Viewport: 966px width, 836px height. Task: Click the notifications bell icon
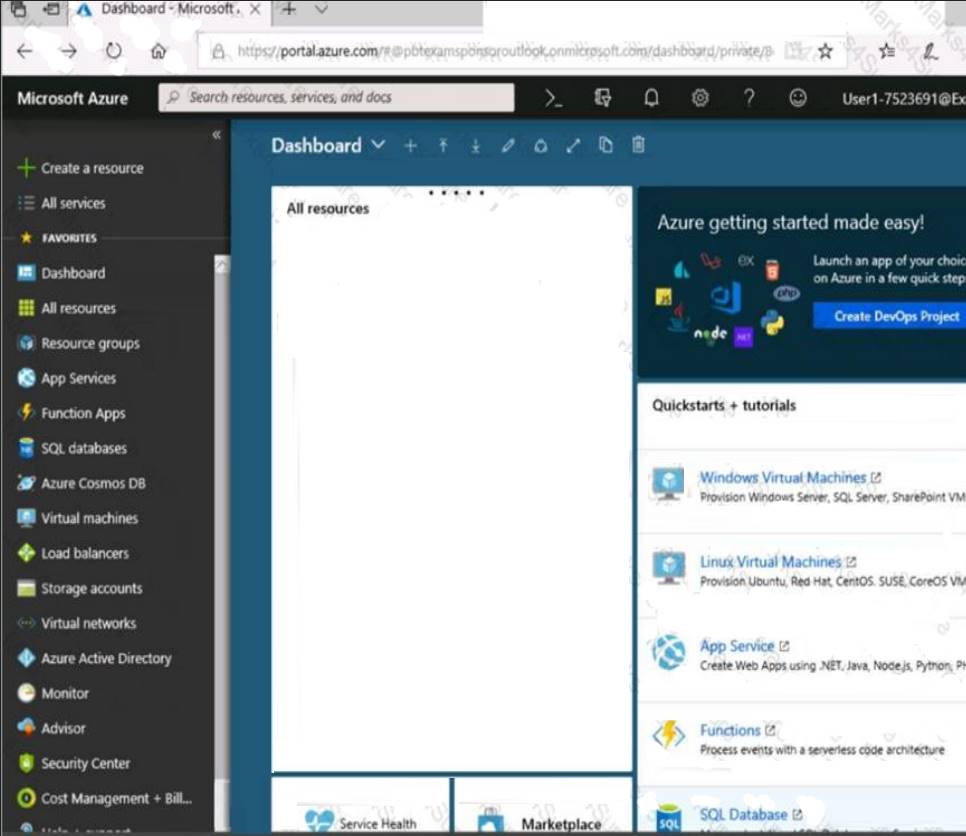(x=651, y=98)
